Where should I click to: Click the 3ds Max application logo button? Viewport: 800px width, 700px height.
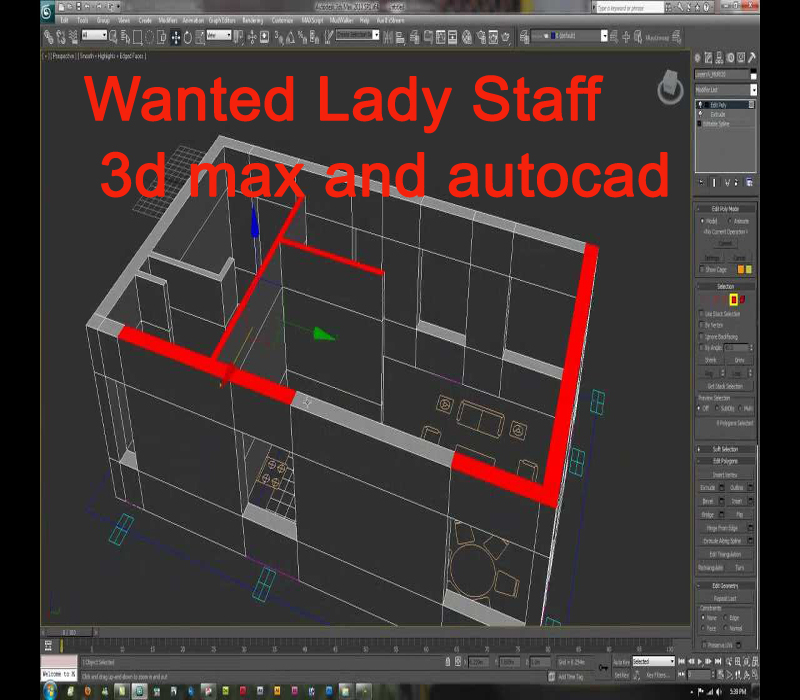[x=47, y=11]
